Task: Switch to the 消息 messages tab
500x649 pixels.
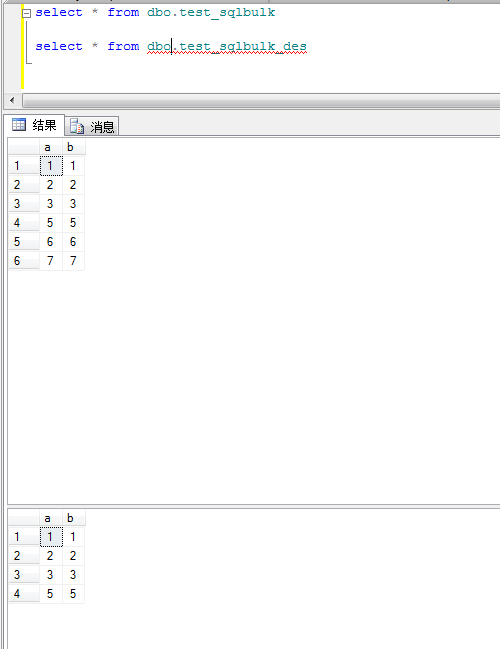Action: tap(92, 126)
